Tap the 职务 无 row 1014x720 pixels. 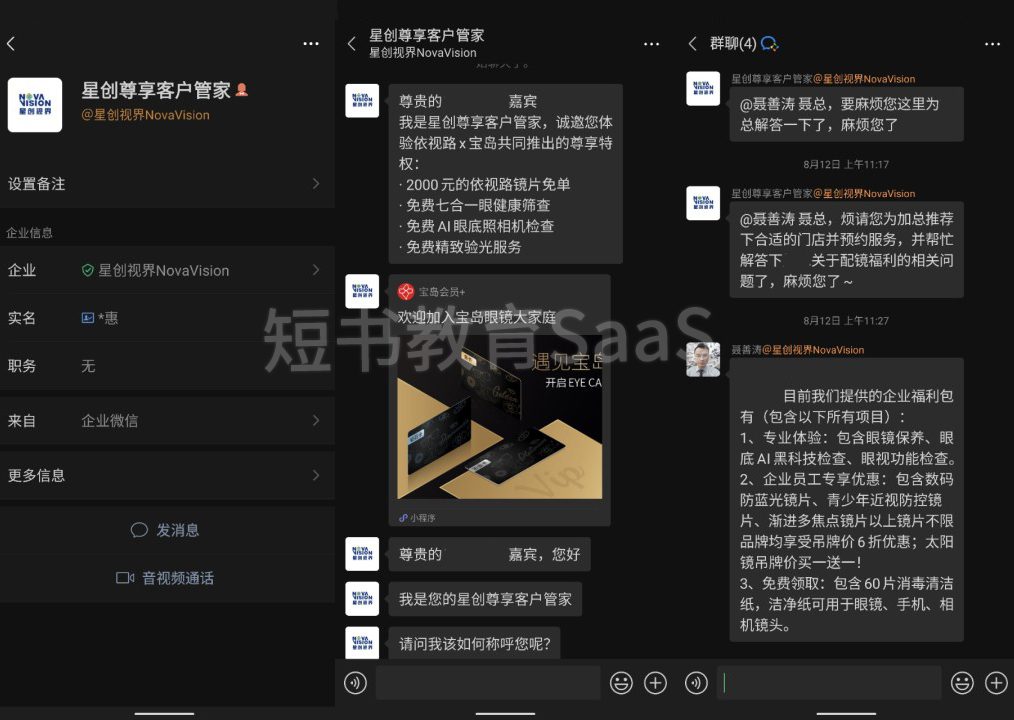pyautogui.click(x=167, y=365)
